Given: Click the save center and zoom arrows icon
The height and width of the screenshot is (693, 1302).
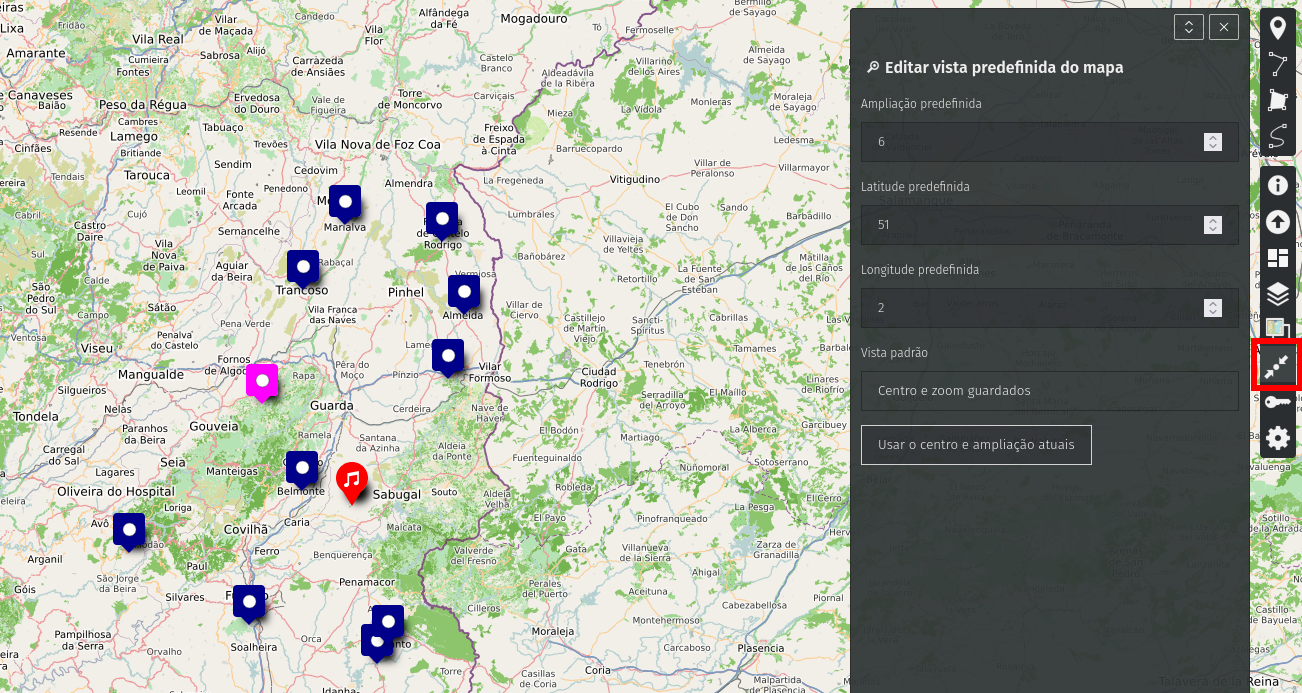Looking at the screenshot, I should pos(1278,366).
